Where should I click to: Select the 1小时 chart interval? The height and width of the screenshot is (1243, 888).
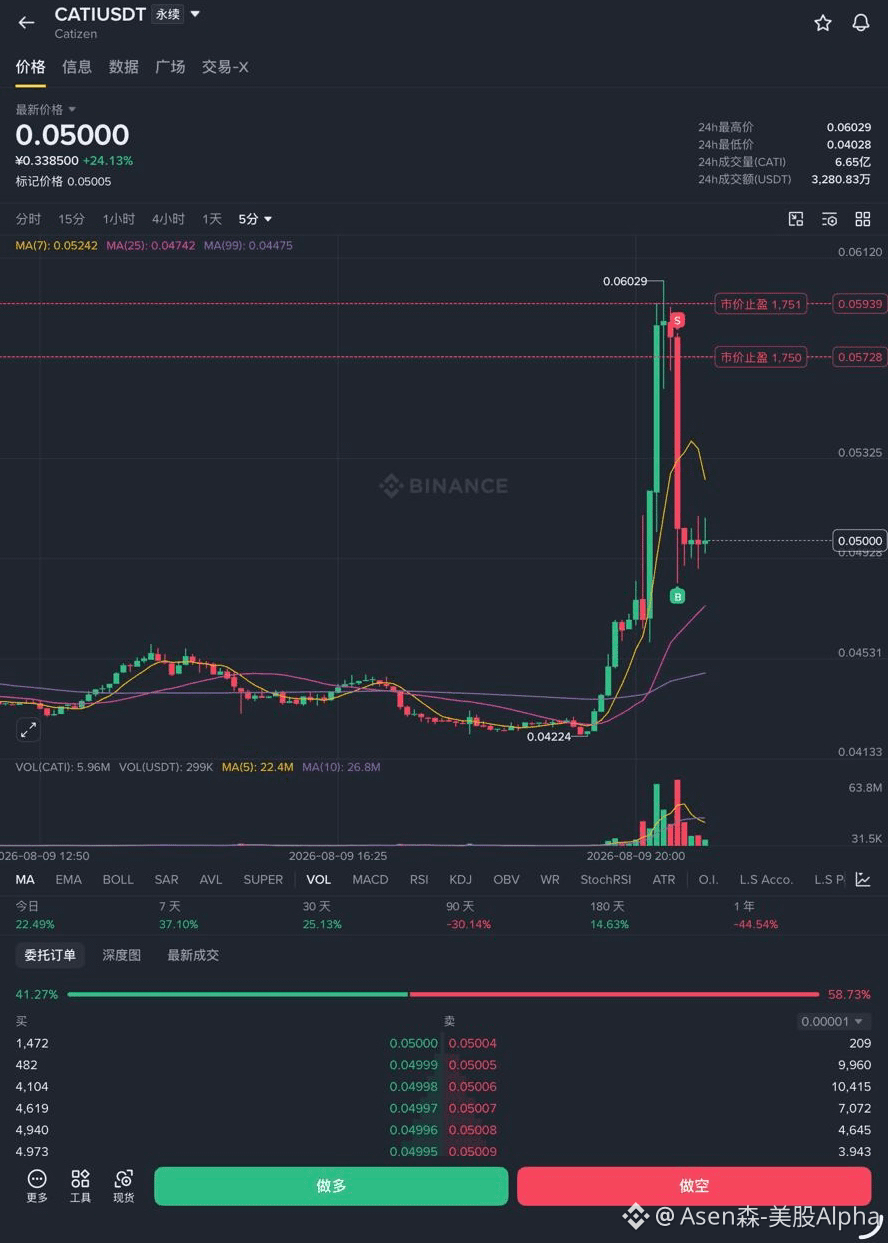click(x=118, y=219)
